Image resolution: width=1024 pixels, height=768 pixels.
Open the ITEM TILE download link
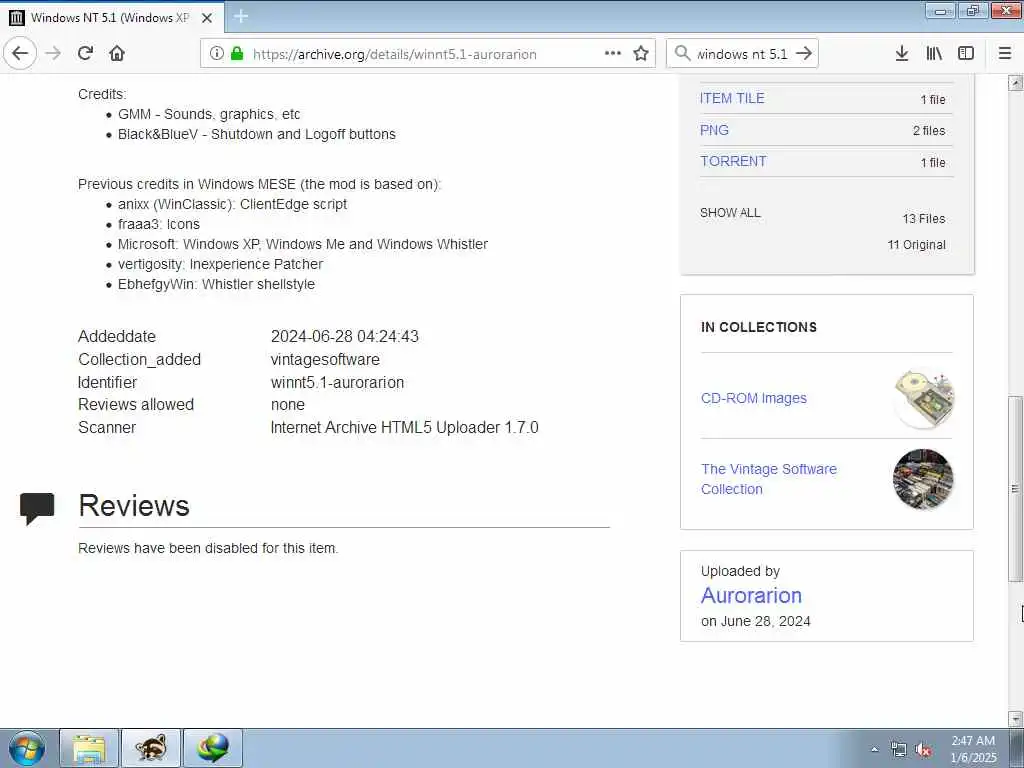point(732,98)
